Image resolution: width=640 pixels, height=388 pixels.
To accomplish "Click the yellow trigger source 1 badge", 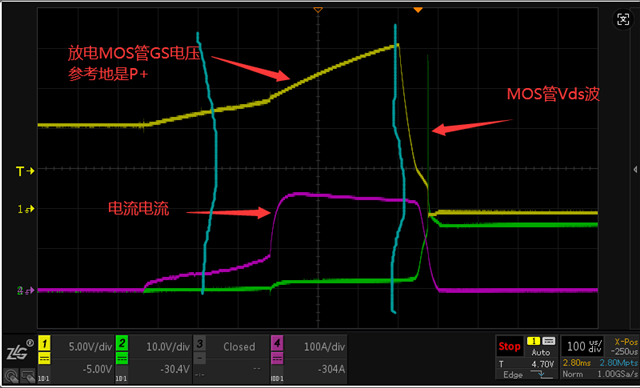I will [x=533, y=341].
